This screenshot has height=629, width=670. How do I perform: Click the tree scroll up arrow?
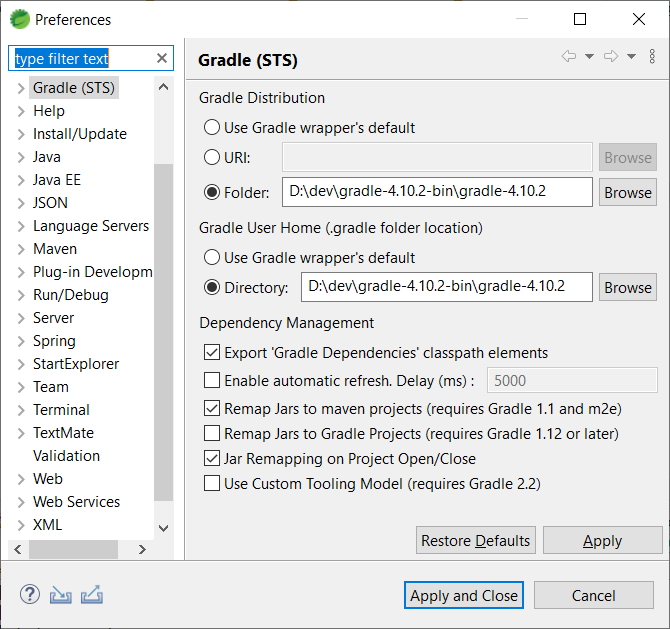tap(163, 87)
